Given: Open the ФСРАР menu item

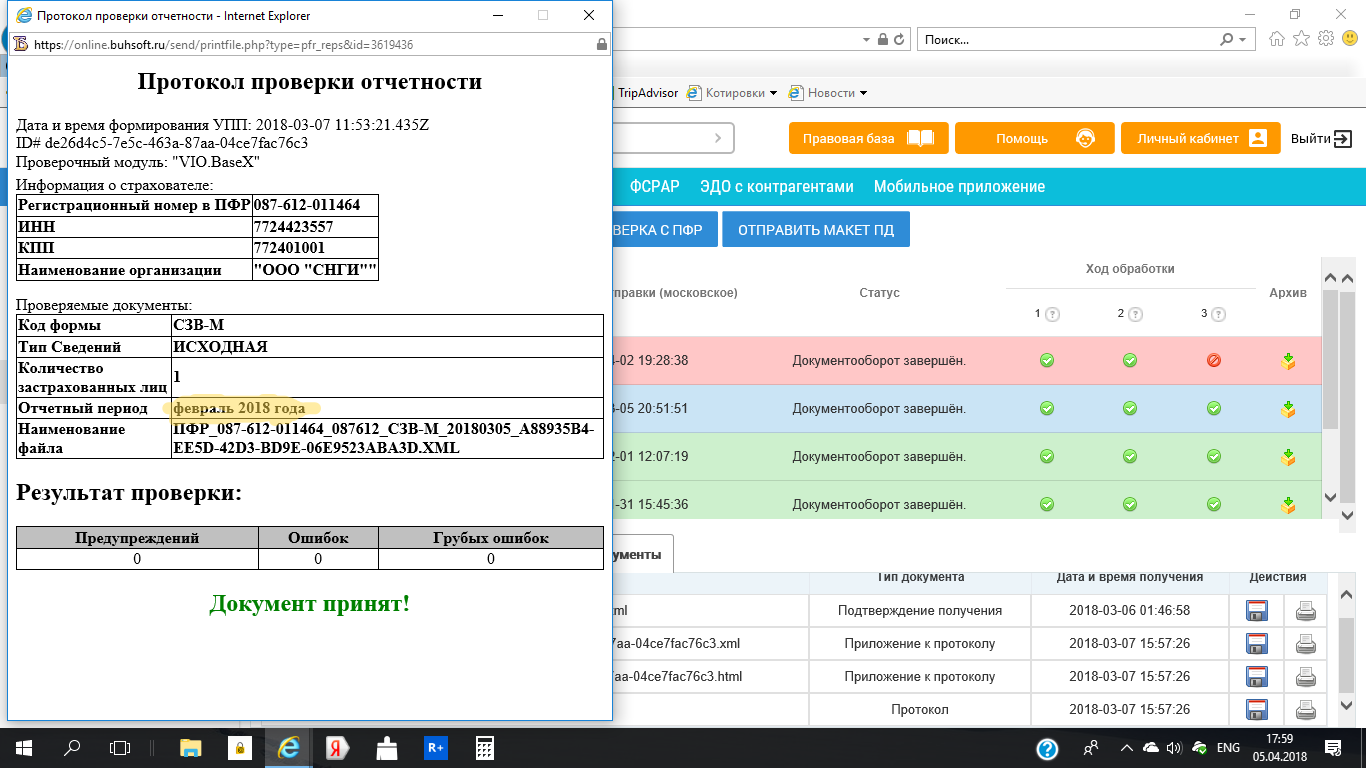Looking at the screenshot, I should click(654, 187).
